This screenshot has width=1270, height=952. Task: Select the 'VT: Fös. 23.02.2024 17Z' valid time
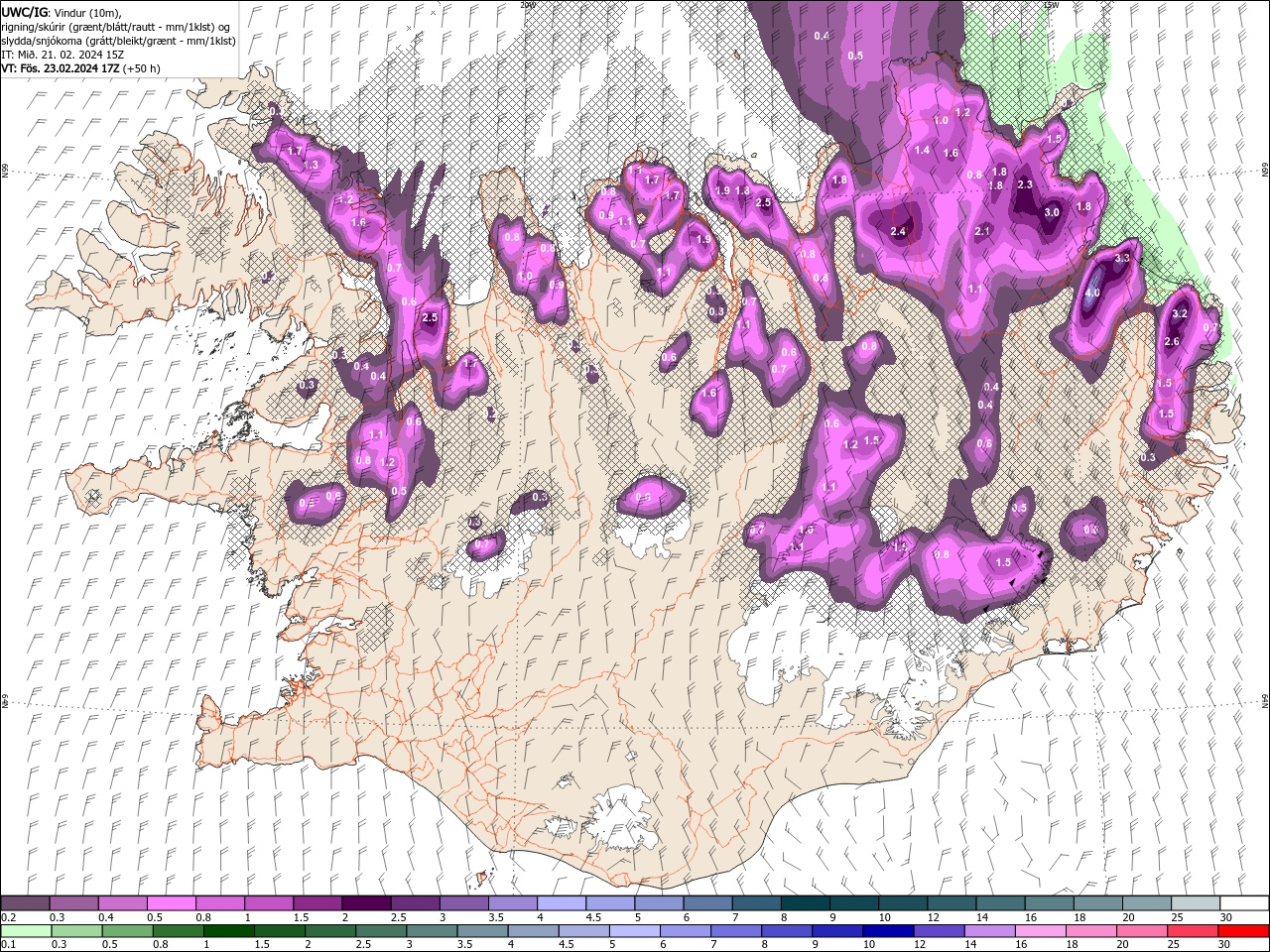pos(62,68)
